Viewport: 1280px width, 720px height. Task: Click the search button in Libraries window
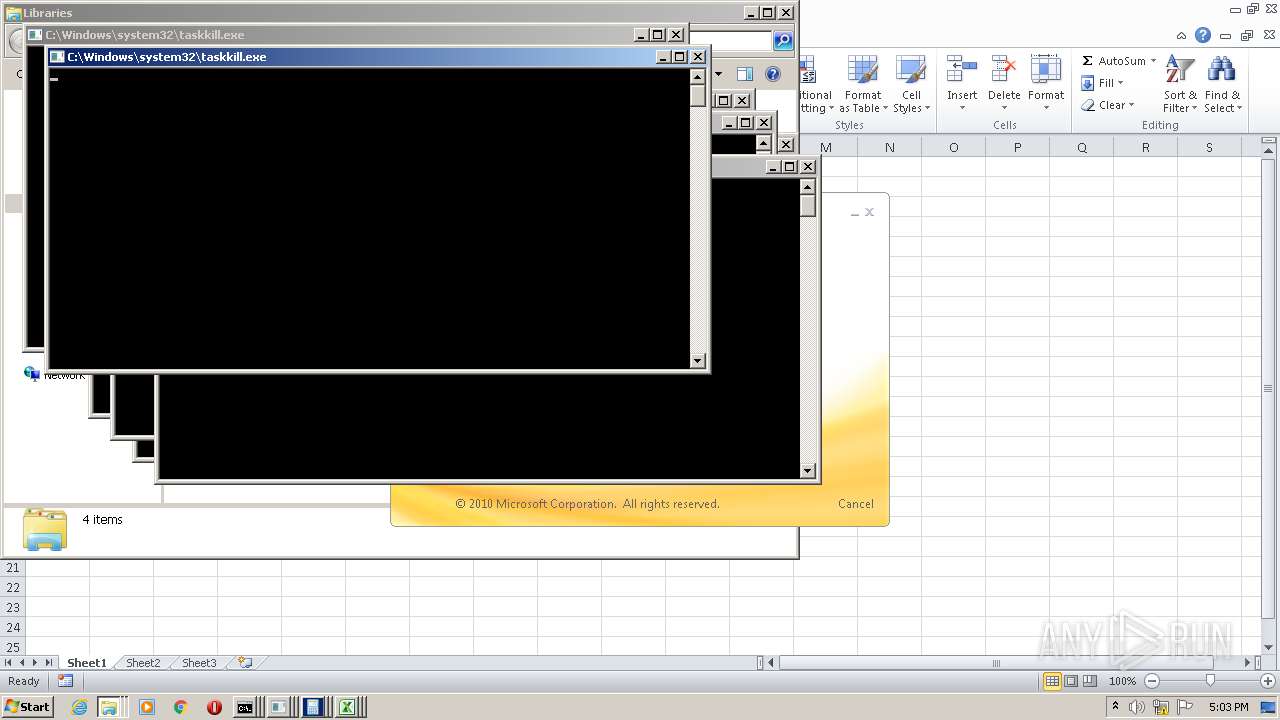[x=783, y=40]
